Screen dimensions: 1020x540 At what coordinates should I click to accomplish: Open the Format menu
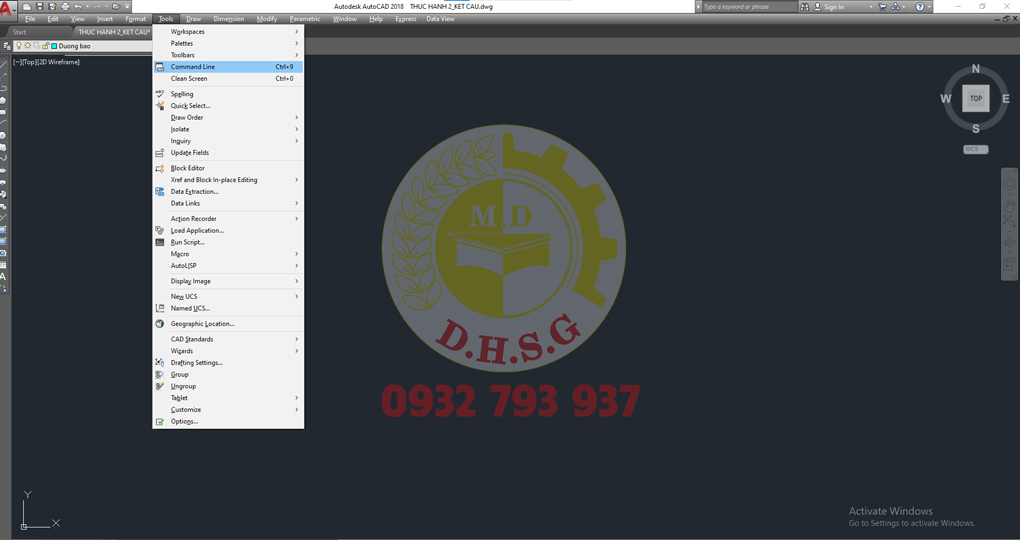135,19
